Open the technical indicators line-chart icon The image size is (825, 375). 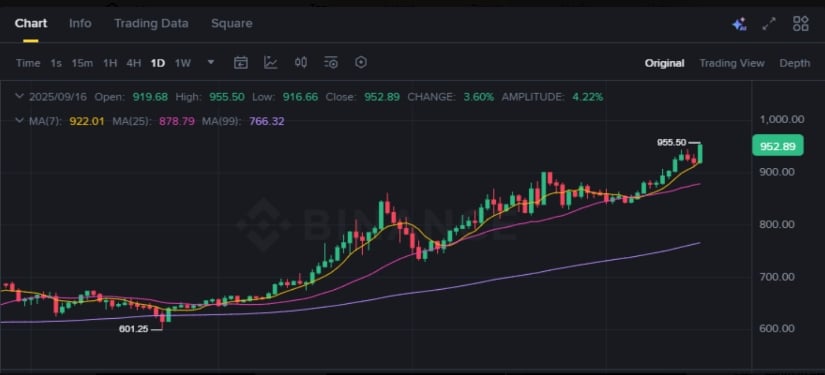coord(270,63)
